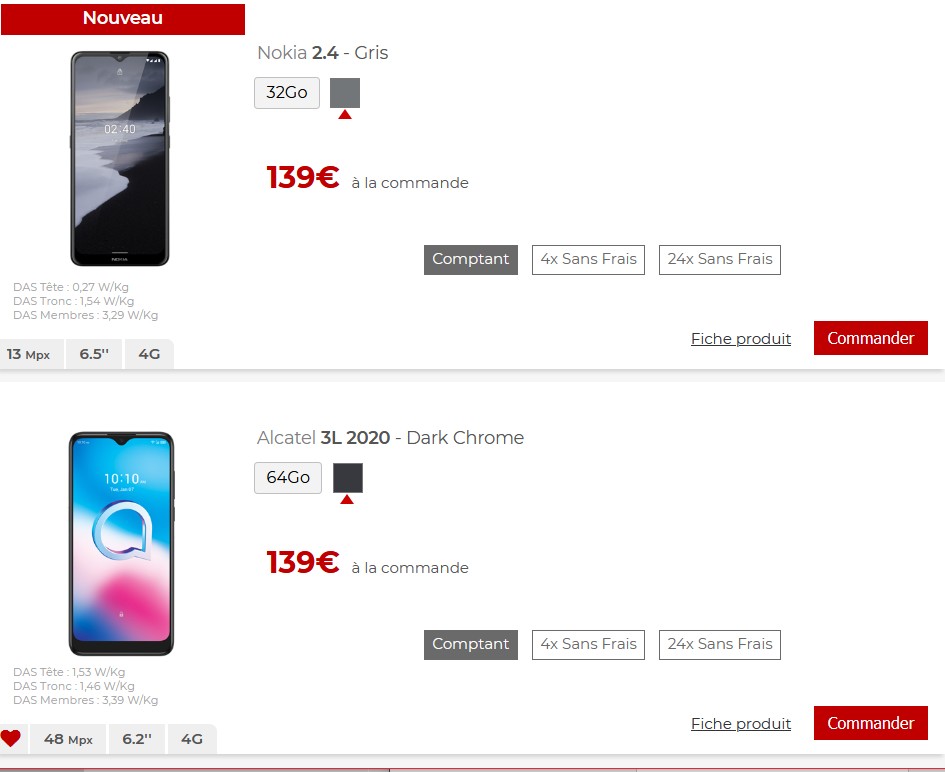The image size is (945, 772).
Task: Click Commander button for Nokia 2.4
Action: point(870,338)
